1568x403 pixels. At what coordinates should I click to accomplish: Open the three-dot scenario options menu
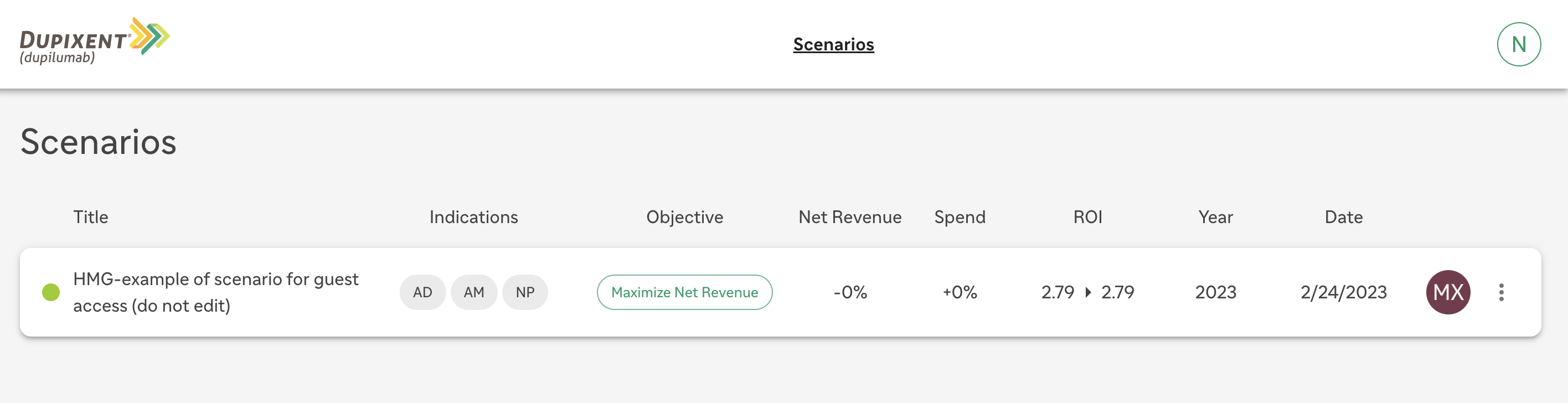click(x=1502, y=292)
